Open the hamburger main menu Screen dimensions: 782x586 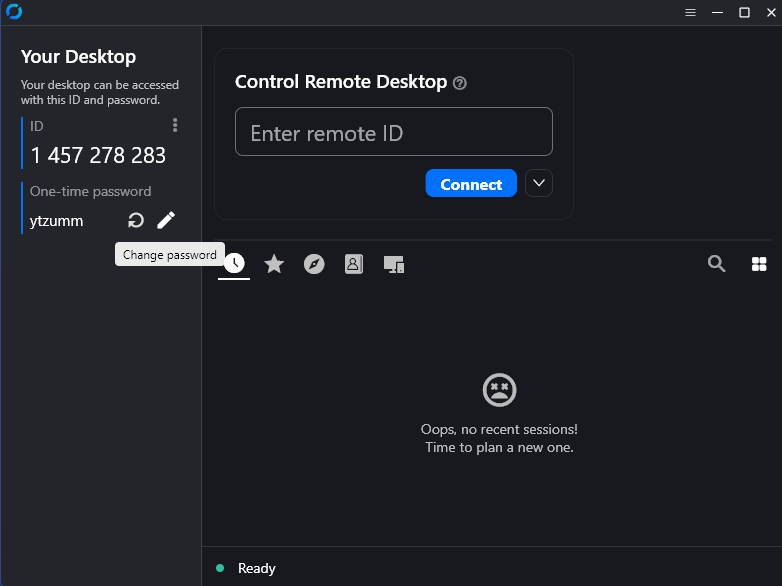[690, 12]
